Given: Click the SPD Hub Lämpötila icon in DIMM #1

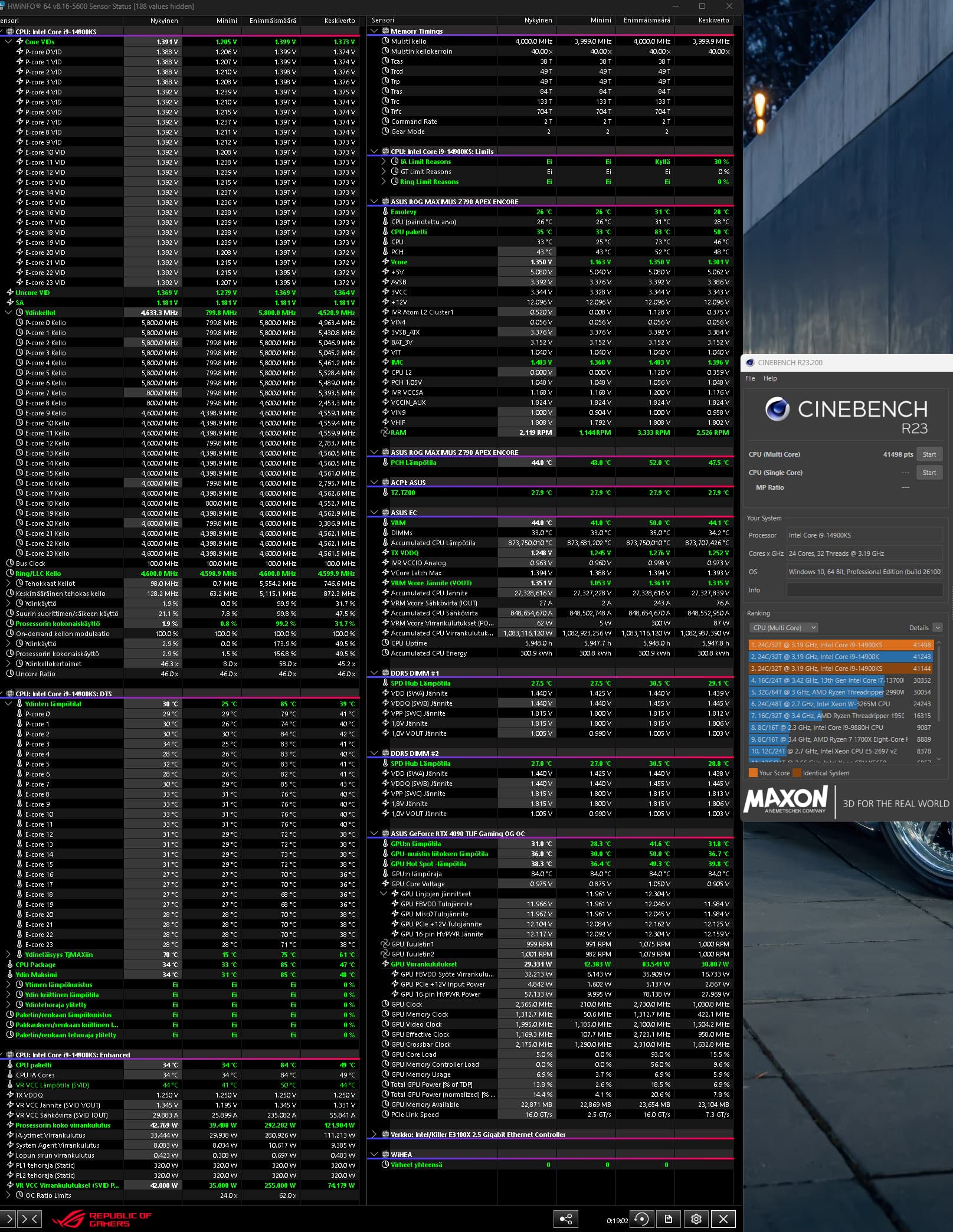Looking at the screenshot, I should pyautogui.click(x=385, y=683).
